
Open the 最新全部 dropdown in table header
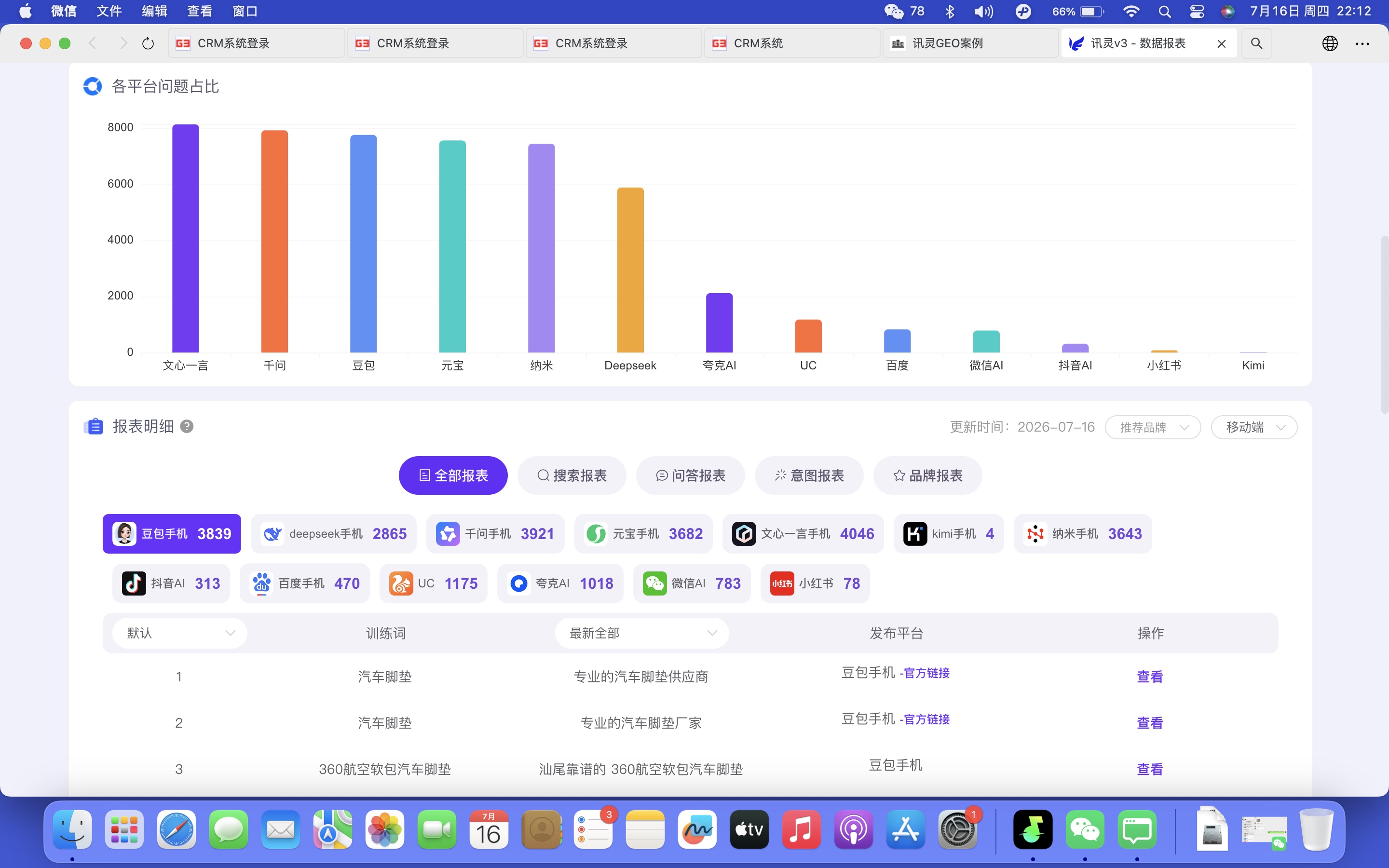(x=642, y=633)
